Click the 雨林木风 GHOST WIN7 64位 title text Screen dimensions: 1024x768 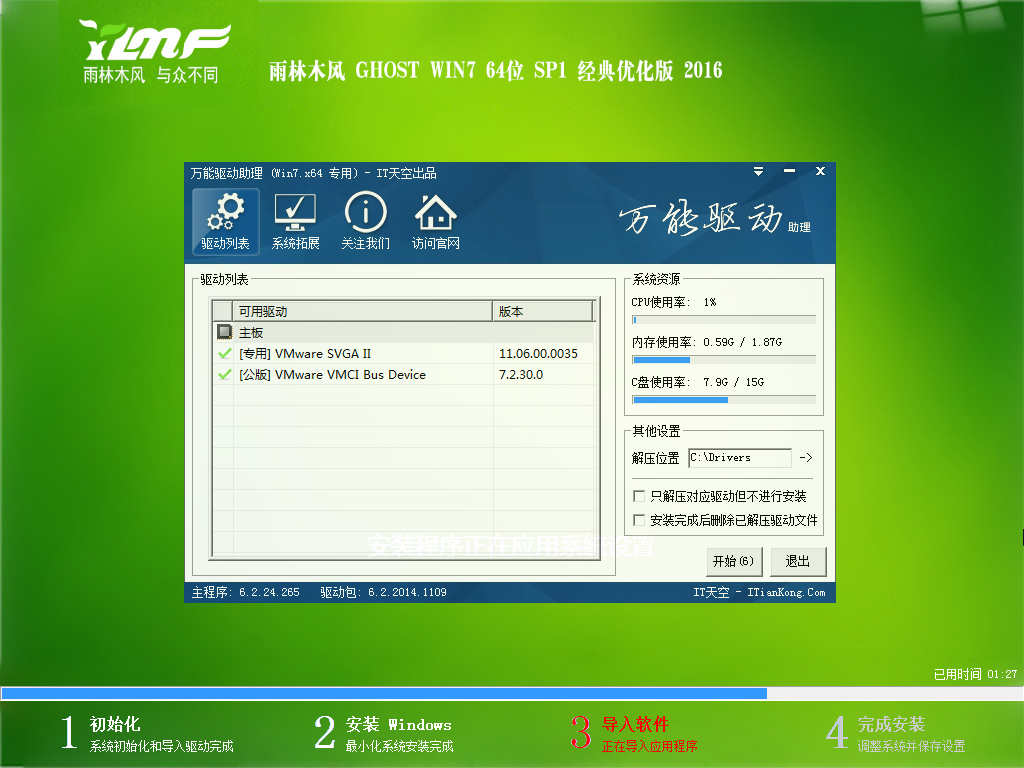(x=496, y=71)
